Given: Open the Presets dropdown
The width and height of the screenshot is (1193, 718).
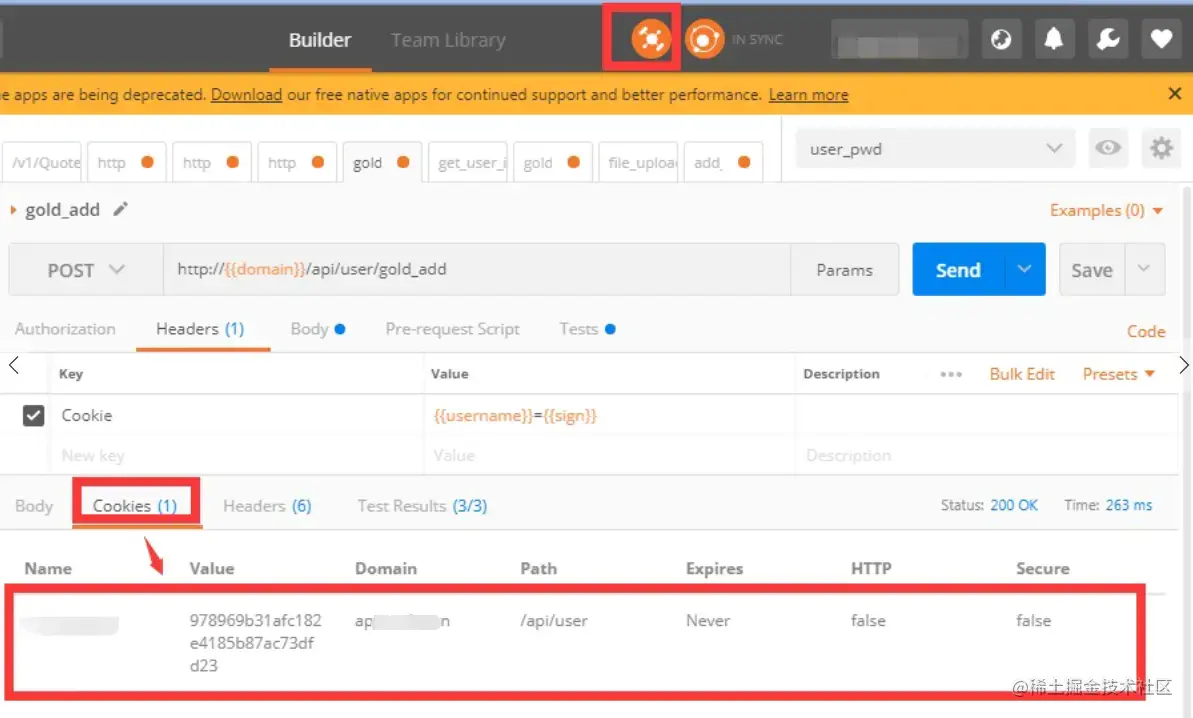Looking at the screenshot, I should tap(1118, 374).
